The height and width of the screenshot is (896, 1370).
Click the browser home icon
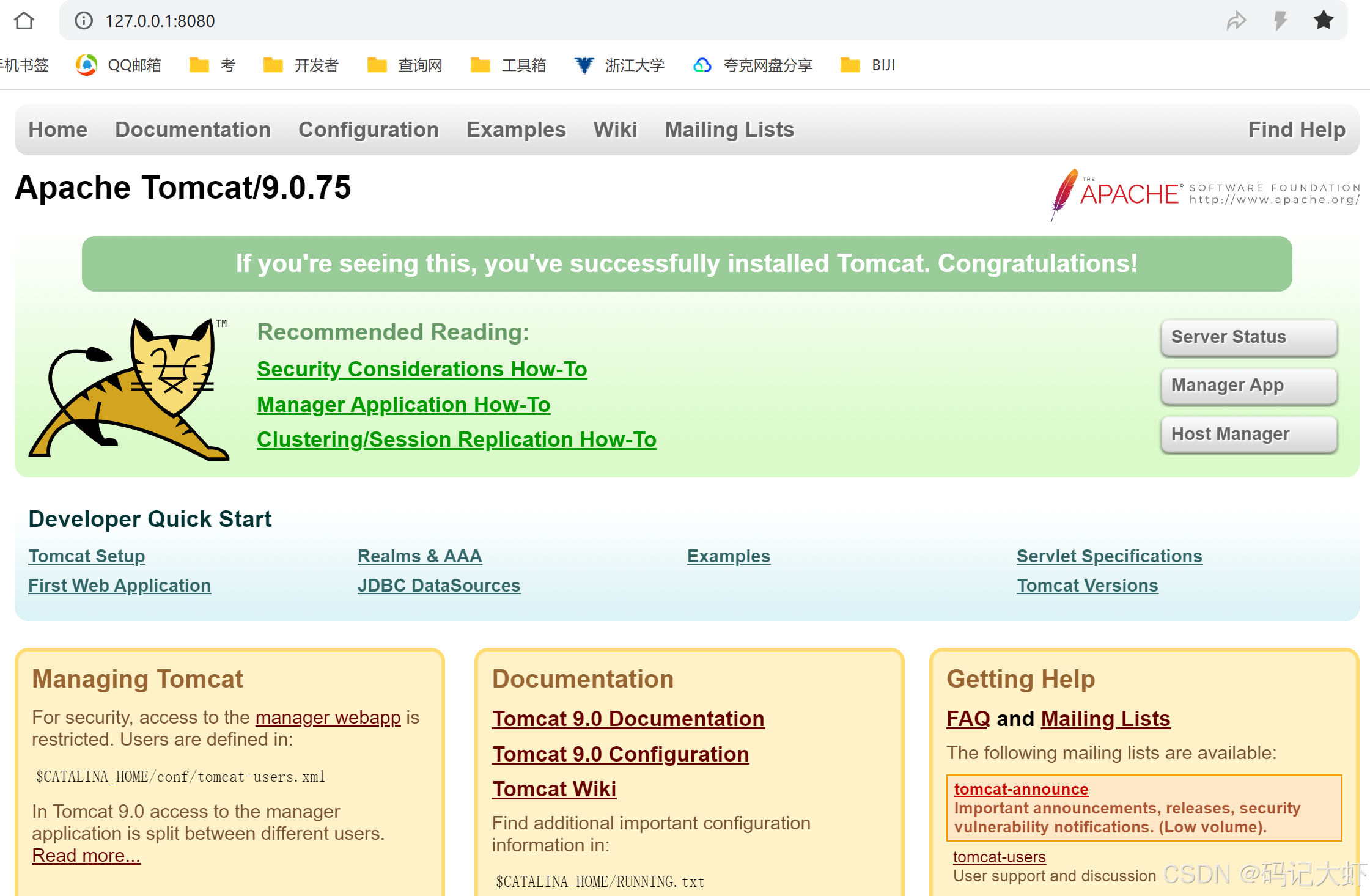tap(24, 21)
